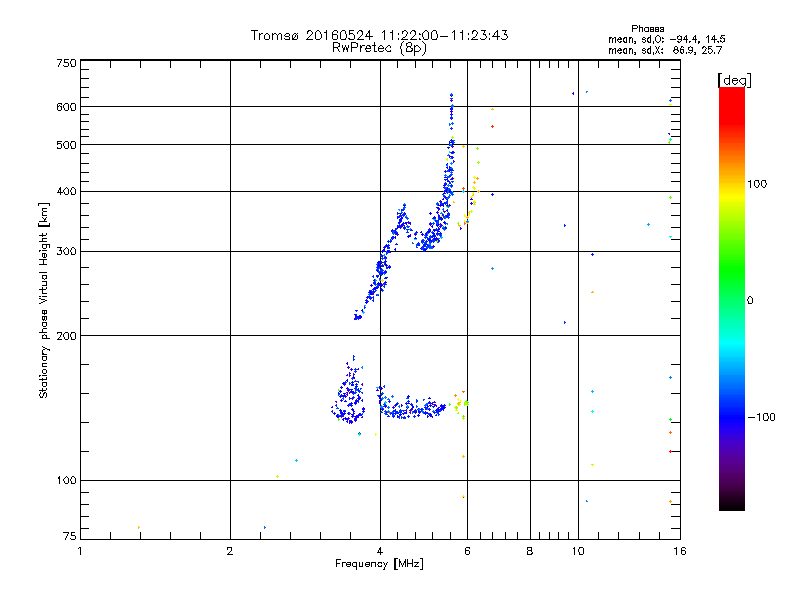Pick the black bottom end of the color bar
Image resolution: width=800 pixels, height=600 pixels.
732,503
